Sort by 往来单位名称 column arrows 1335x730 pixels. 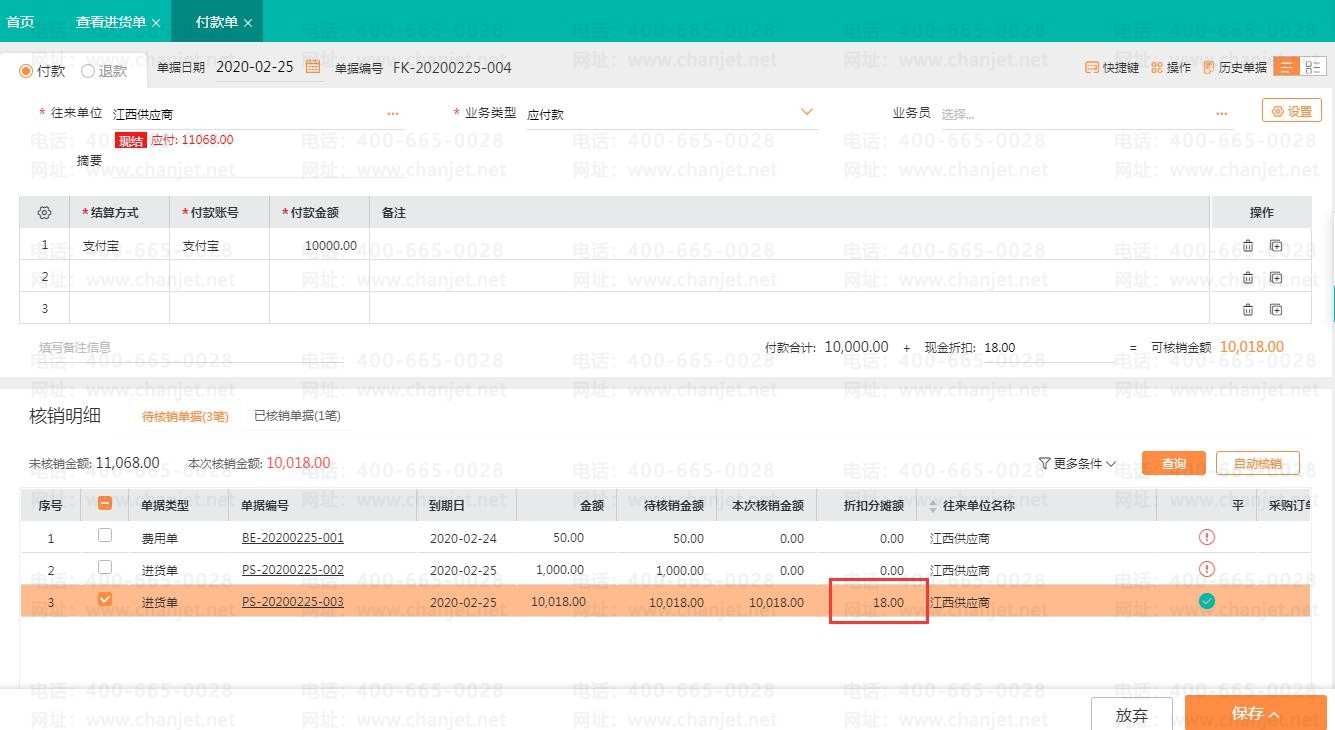[x=934, y=506]
